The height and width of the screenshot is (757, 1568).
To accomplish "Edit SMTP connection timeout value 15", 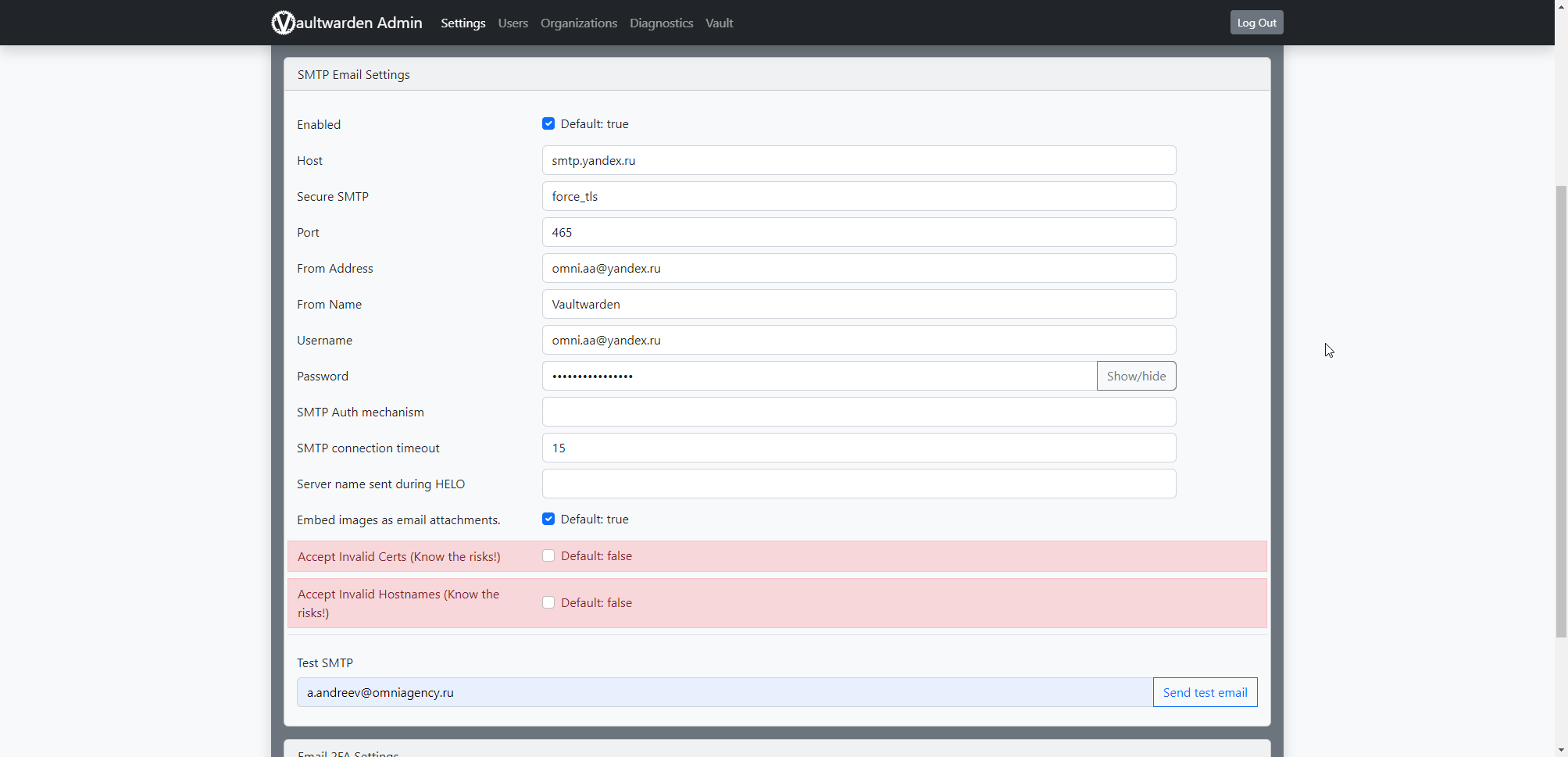I will pos(859,448).
